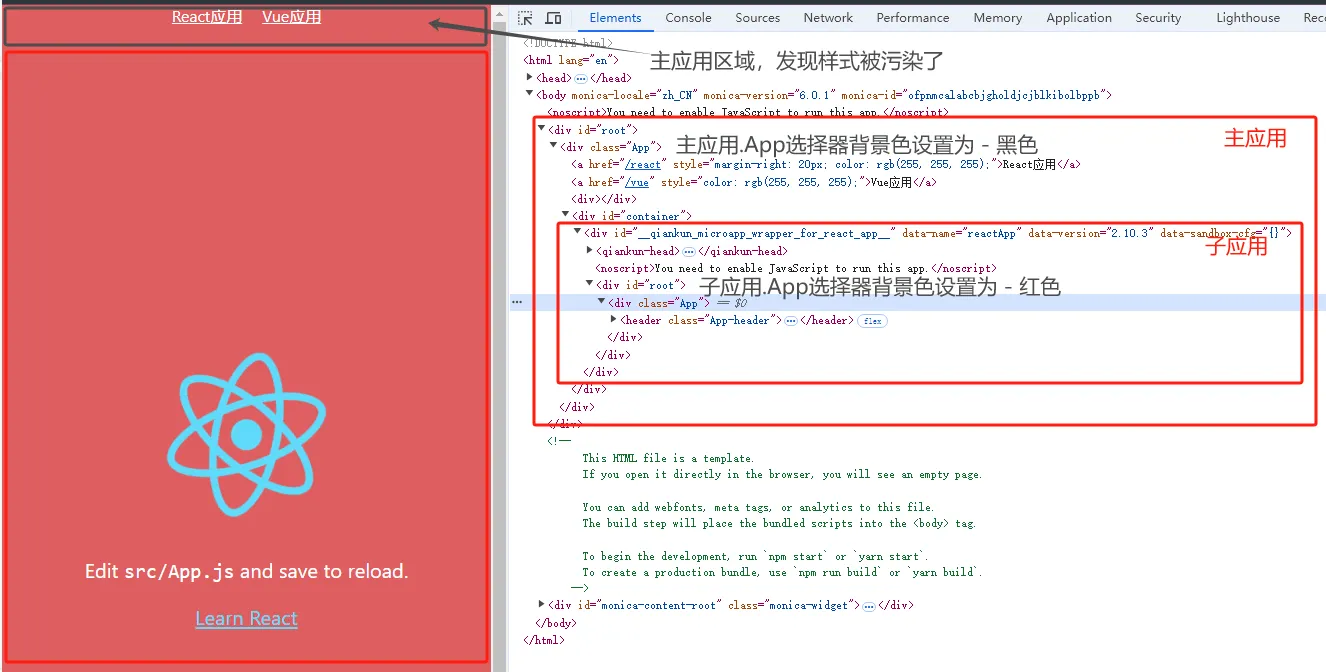
Task: Click the /vue href value in DOM tree
Action: tap(637, 182)
